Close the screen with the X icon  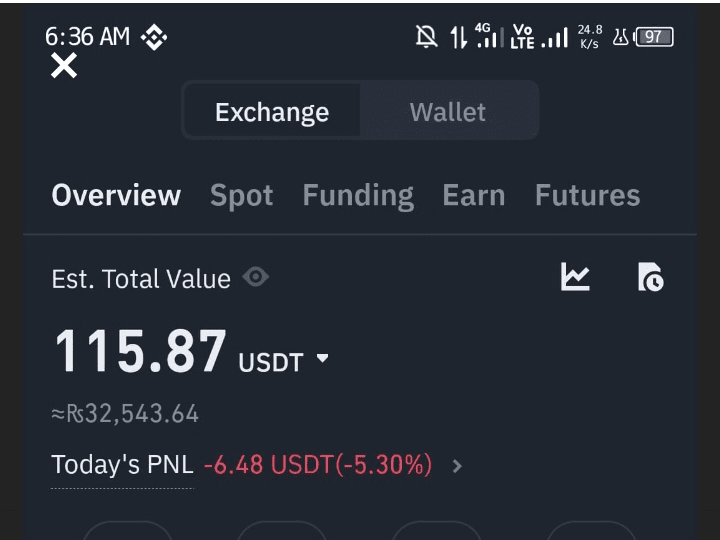(64, 65)
